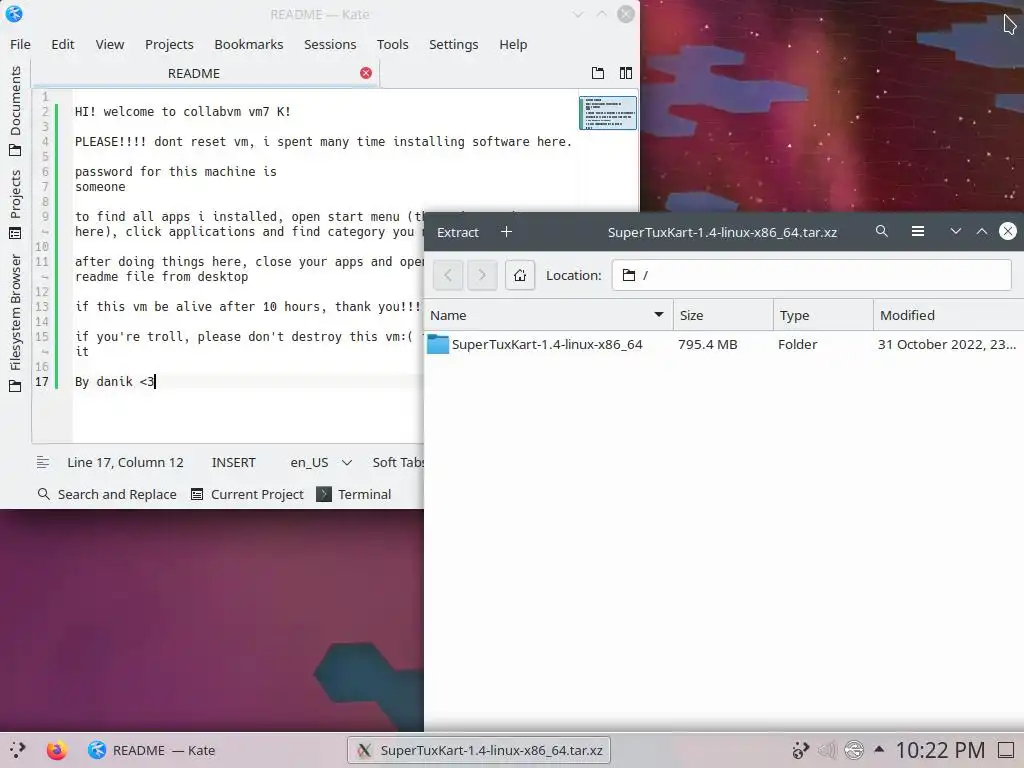The image size is (1024, 768).
Task: Open the Documents side panel
Action: pyautogui.click(x=15, y=111)
